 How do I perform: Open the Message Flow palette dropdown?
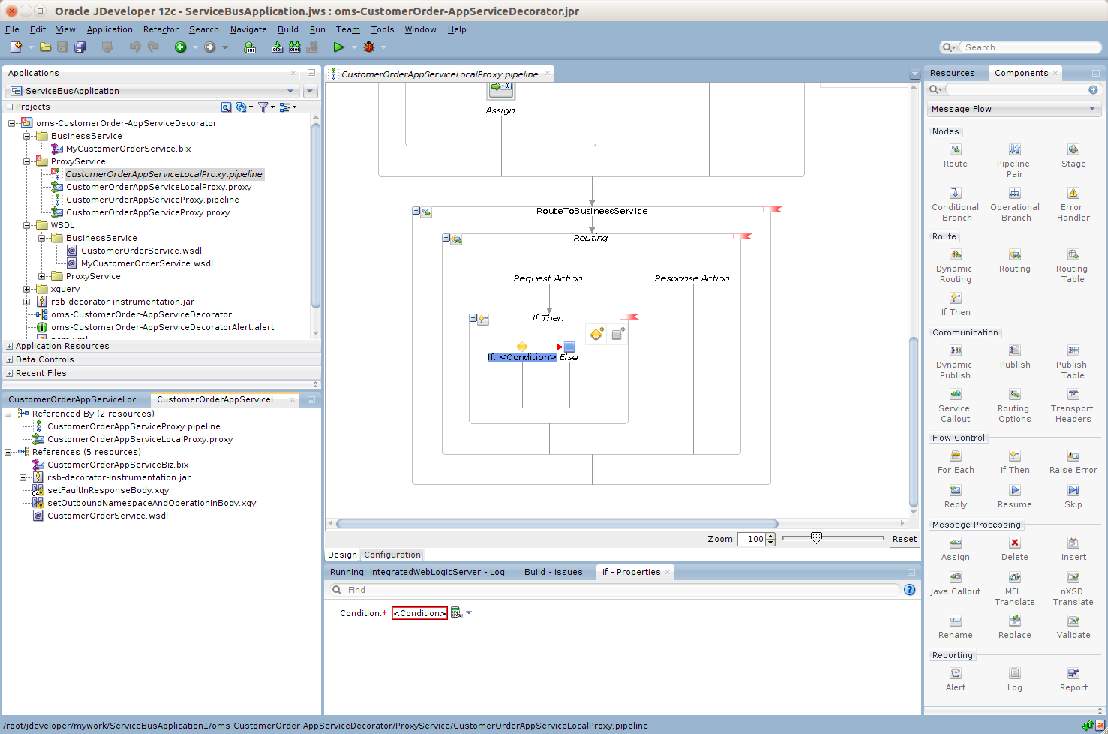[1092, 109]
